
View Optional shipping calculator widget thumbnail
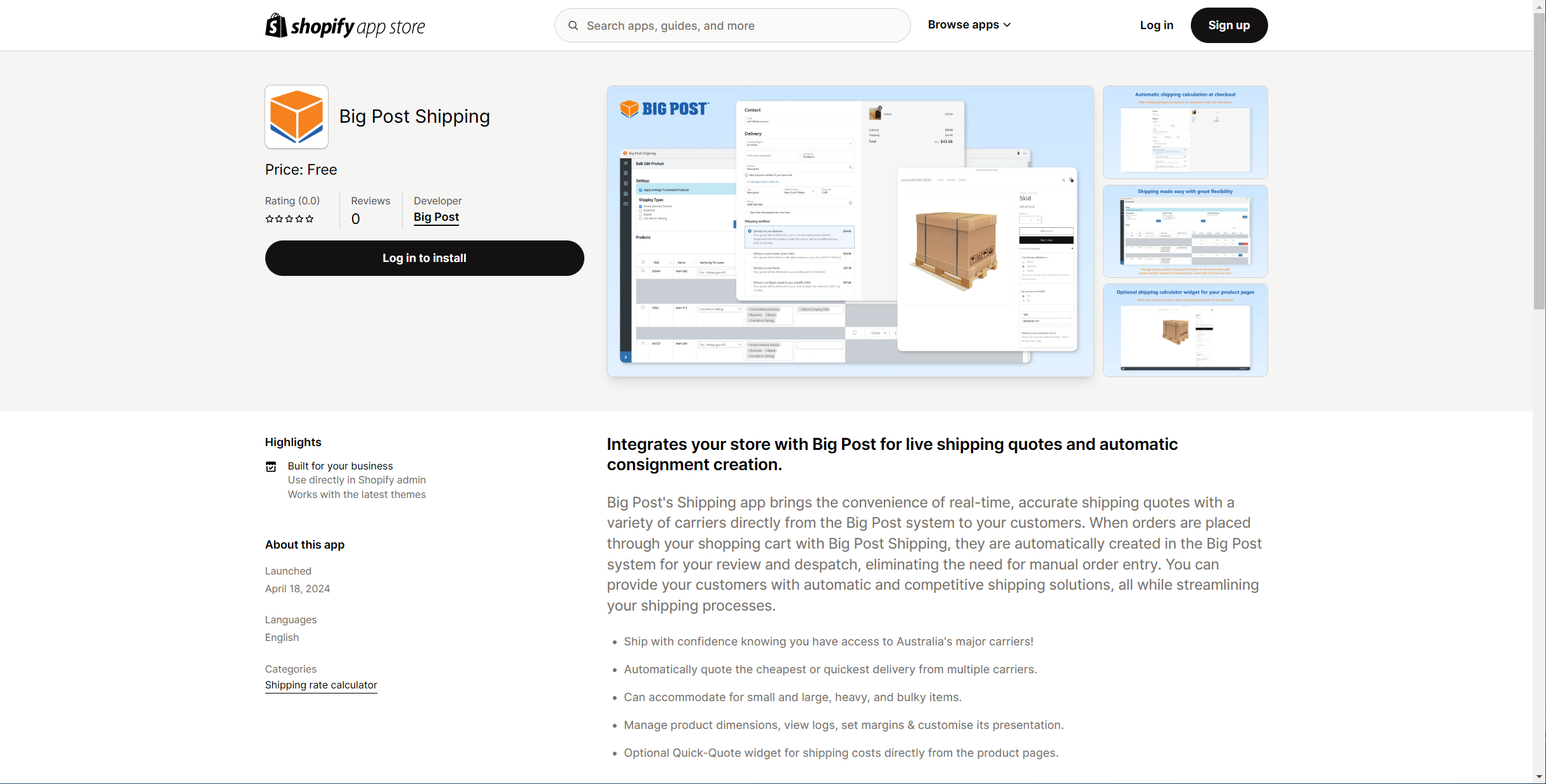[1185, 330]
